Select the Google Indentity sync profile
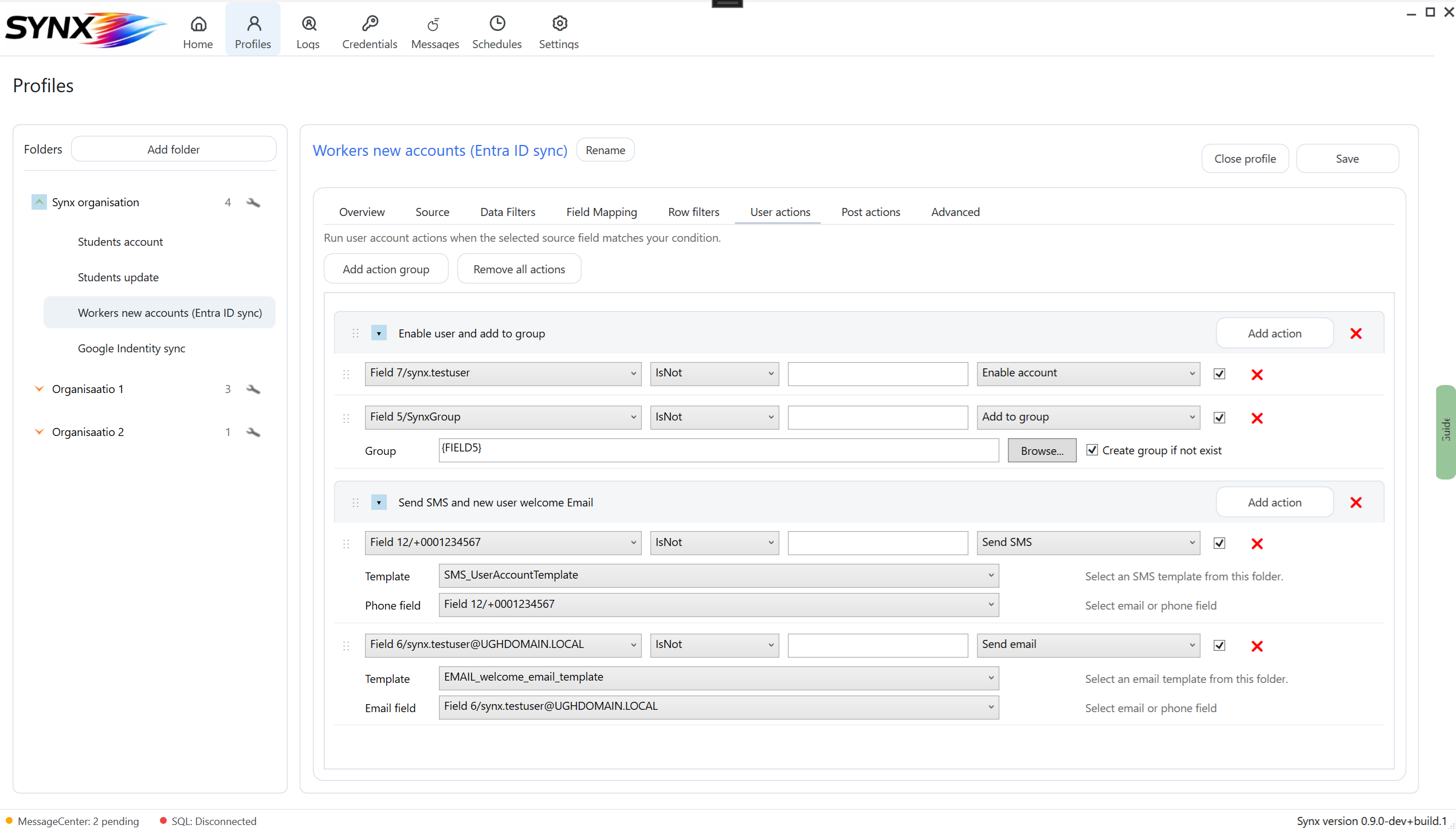 132,348
